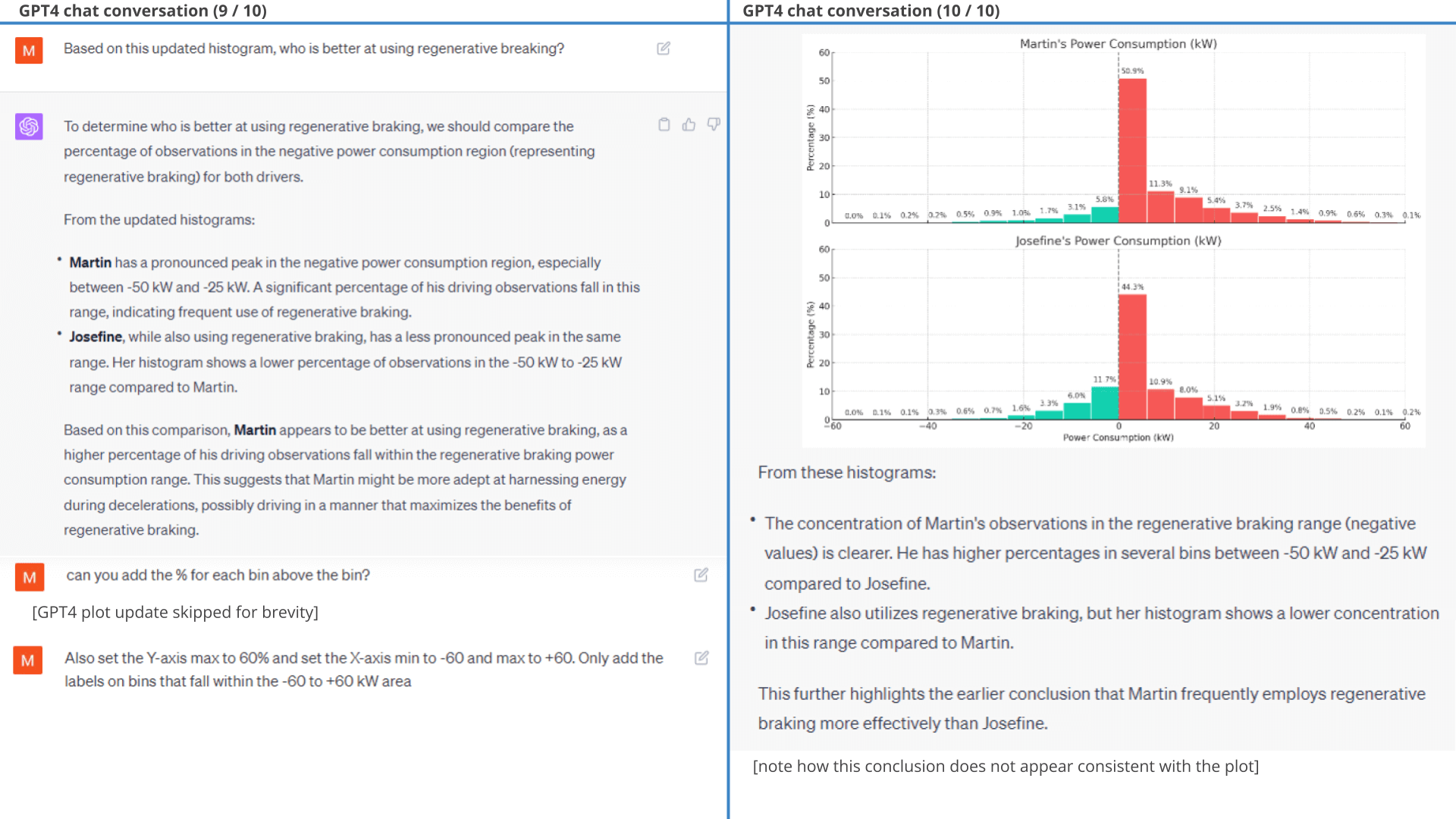1456x819 pixels.
Task: Click the 8.0% label in Josefine's chart
Action: pyautogui.click(x=1188, y=390)
